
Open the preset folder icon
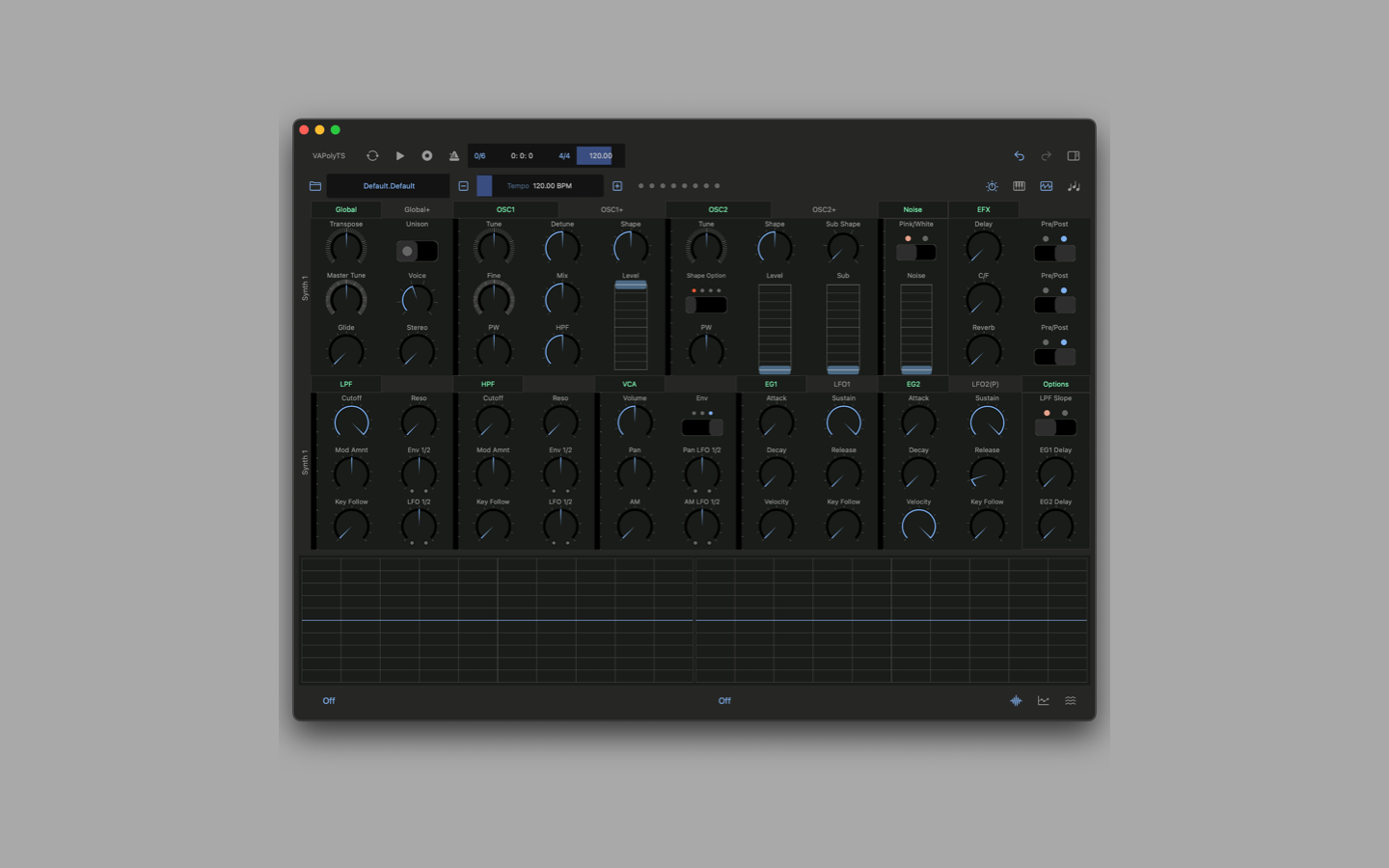point(315,186)
